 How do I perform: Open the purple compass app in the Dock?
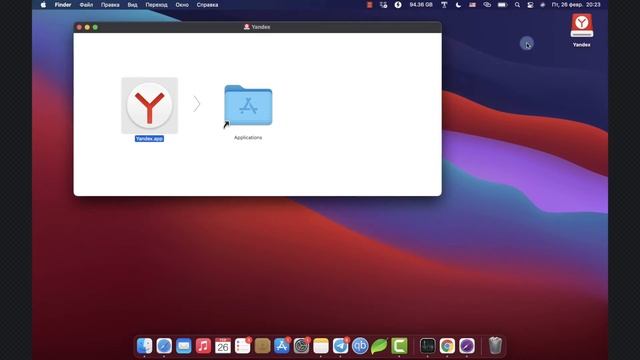(x=467, y=346)
